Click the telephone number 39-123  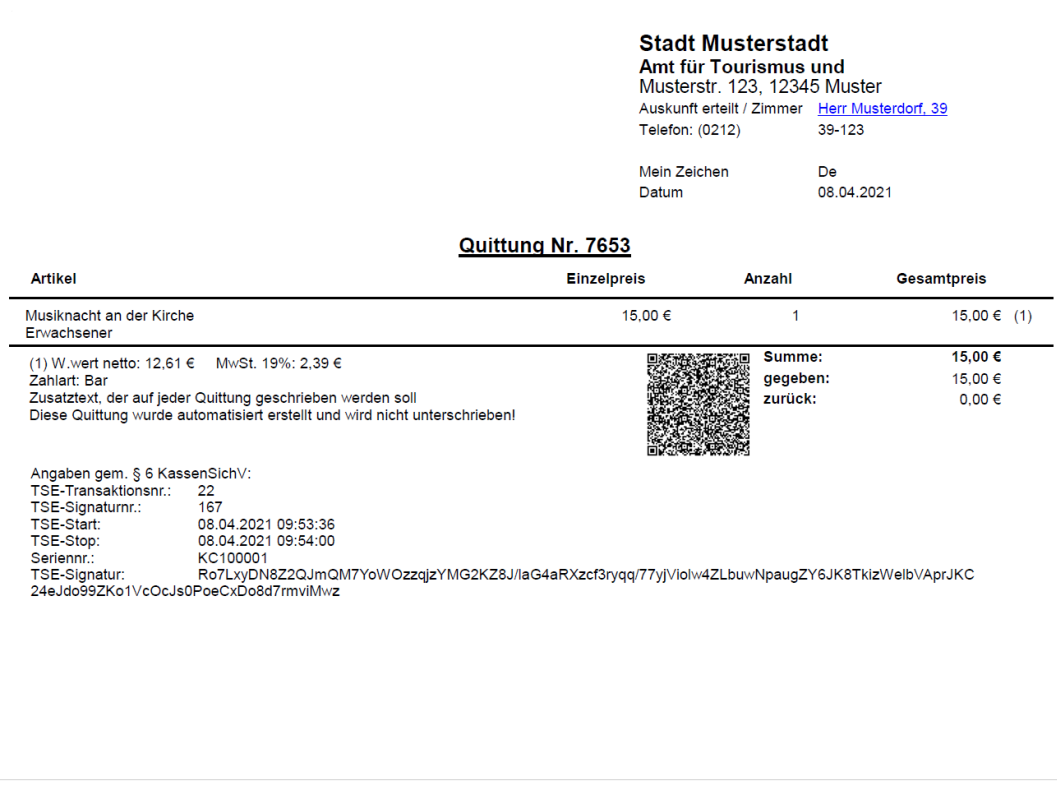[840, 130]
